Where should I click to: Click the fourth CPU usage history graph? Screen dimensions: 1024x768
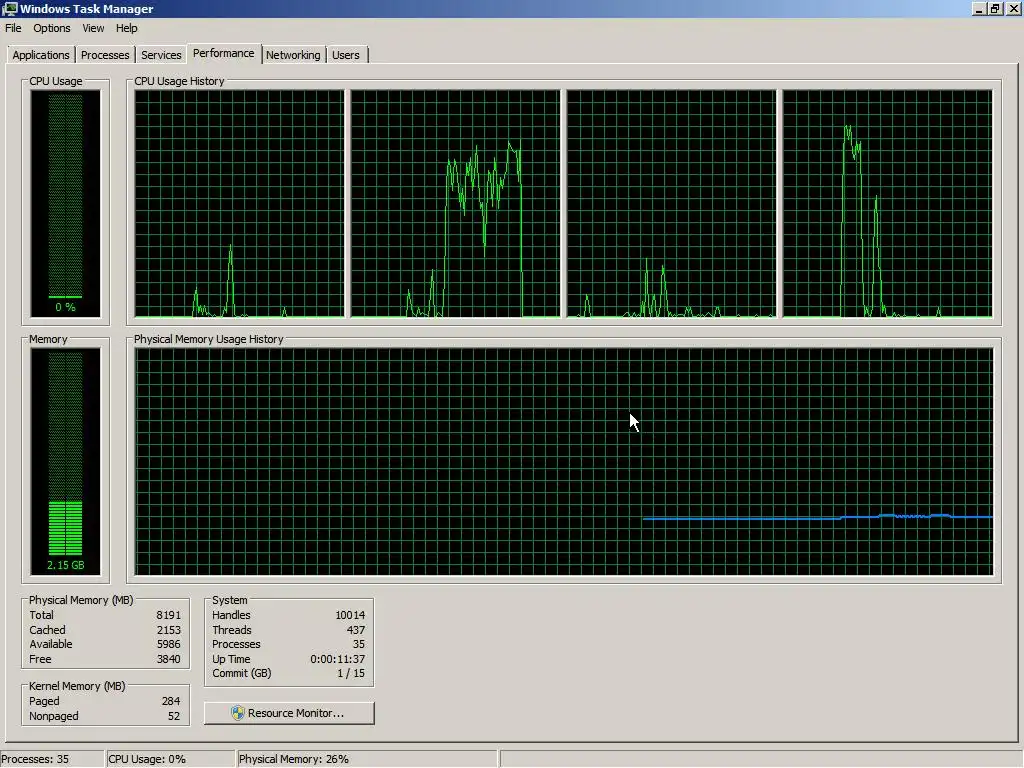point(888,203)
